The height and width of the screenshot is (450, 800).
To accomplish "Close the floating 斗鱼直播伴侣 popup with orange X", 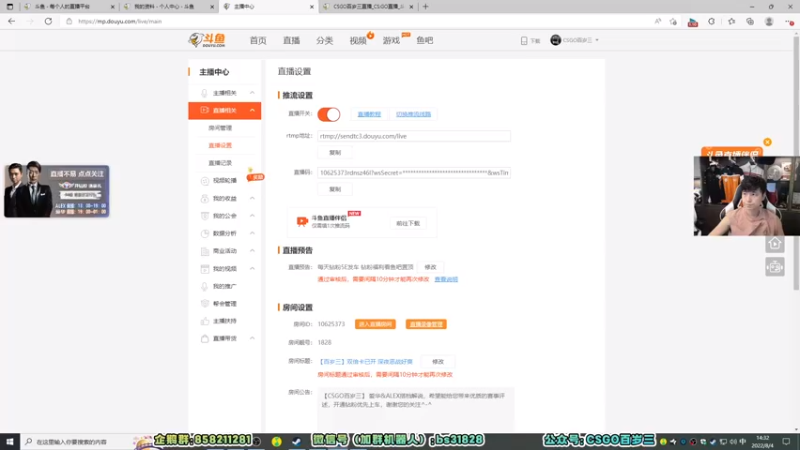I will pyautogui.click(x=767, y=142).
